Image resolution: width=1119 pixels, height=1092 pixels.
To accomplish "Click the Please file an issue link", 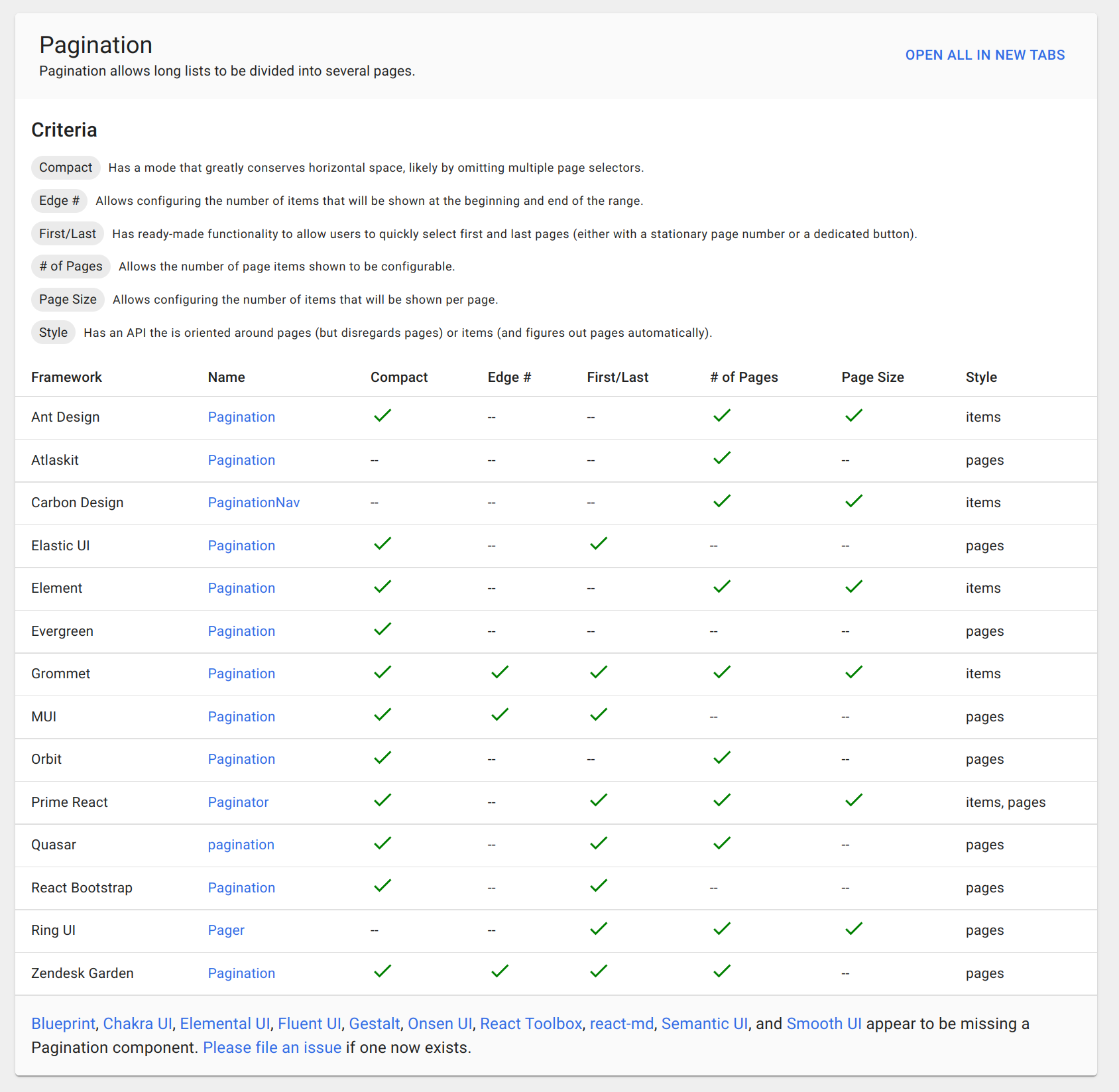I will click(272, 1047).
